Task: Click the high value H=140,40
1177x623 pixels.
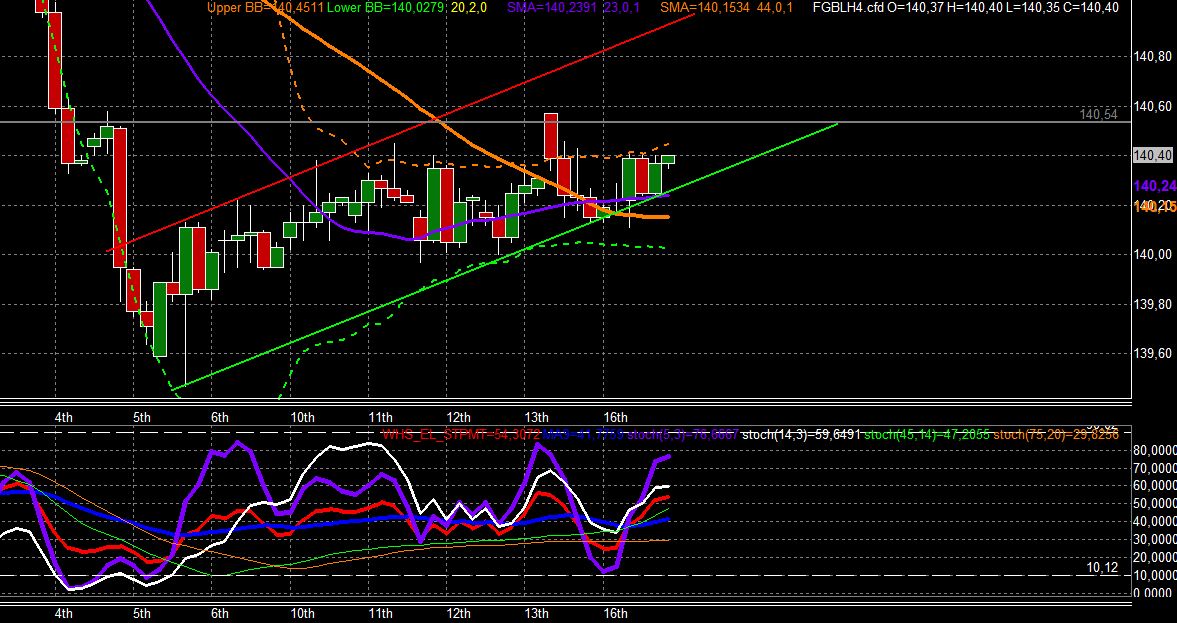Action: tap(975, 8)
